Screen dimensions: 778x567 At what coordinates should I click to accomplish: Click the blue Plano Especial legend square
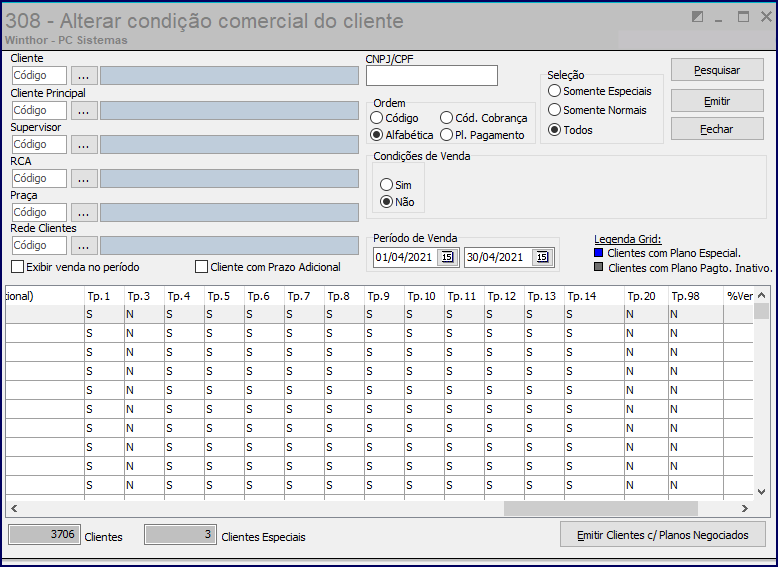tap(598, 252)
